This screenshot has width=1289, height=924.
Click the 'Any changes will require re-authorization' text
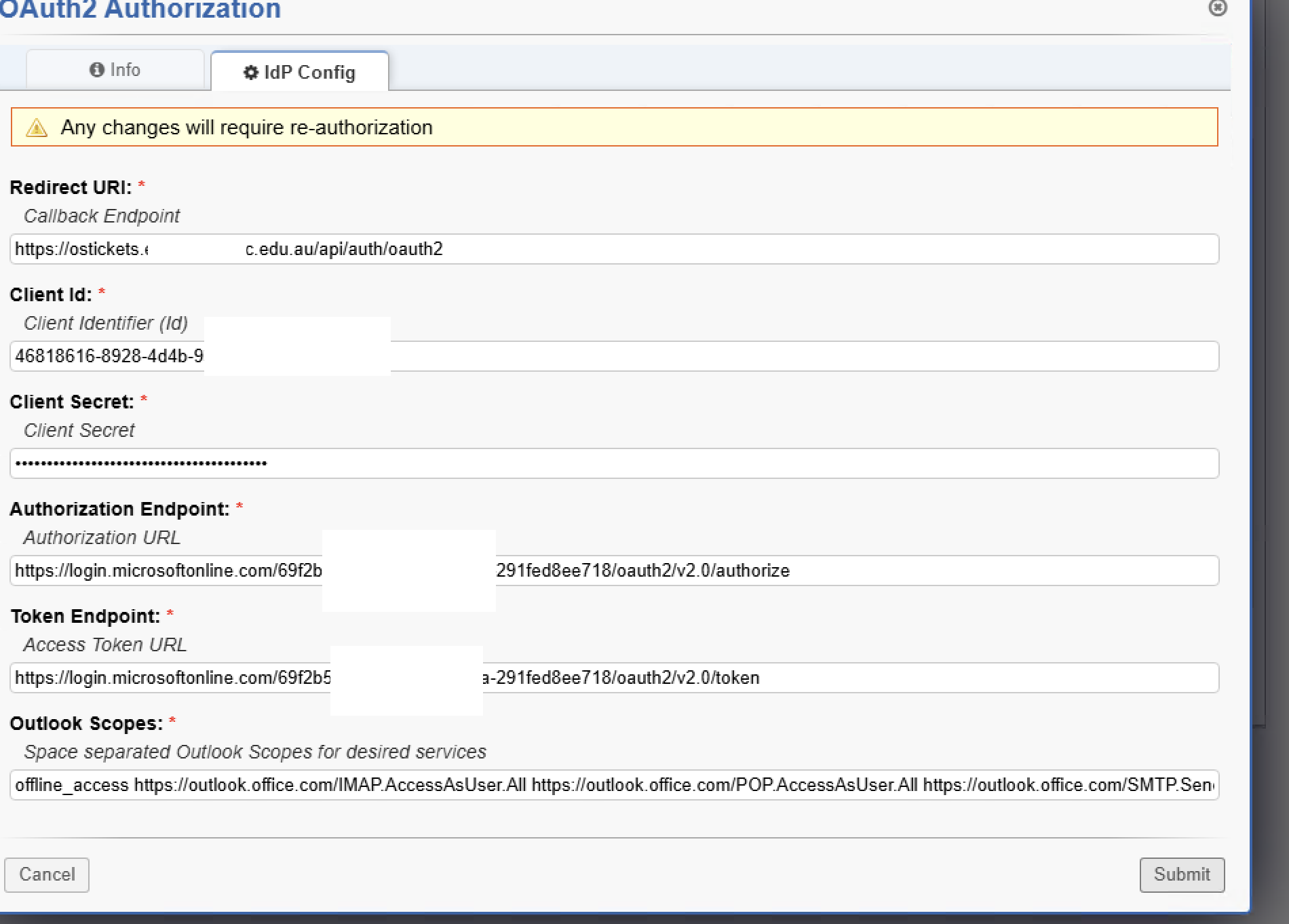246,128
